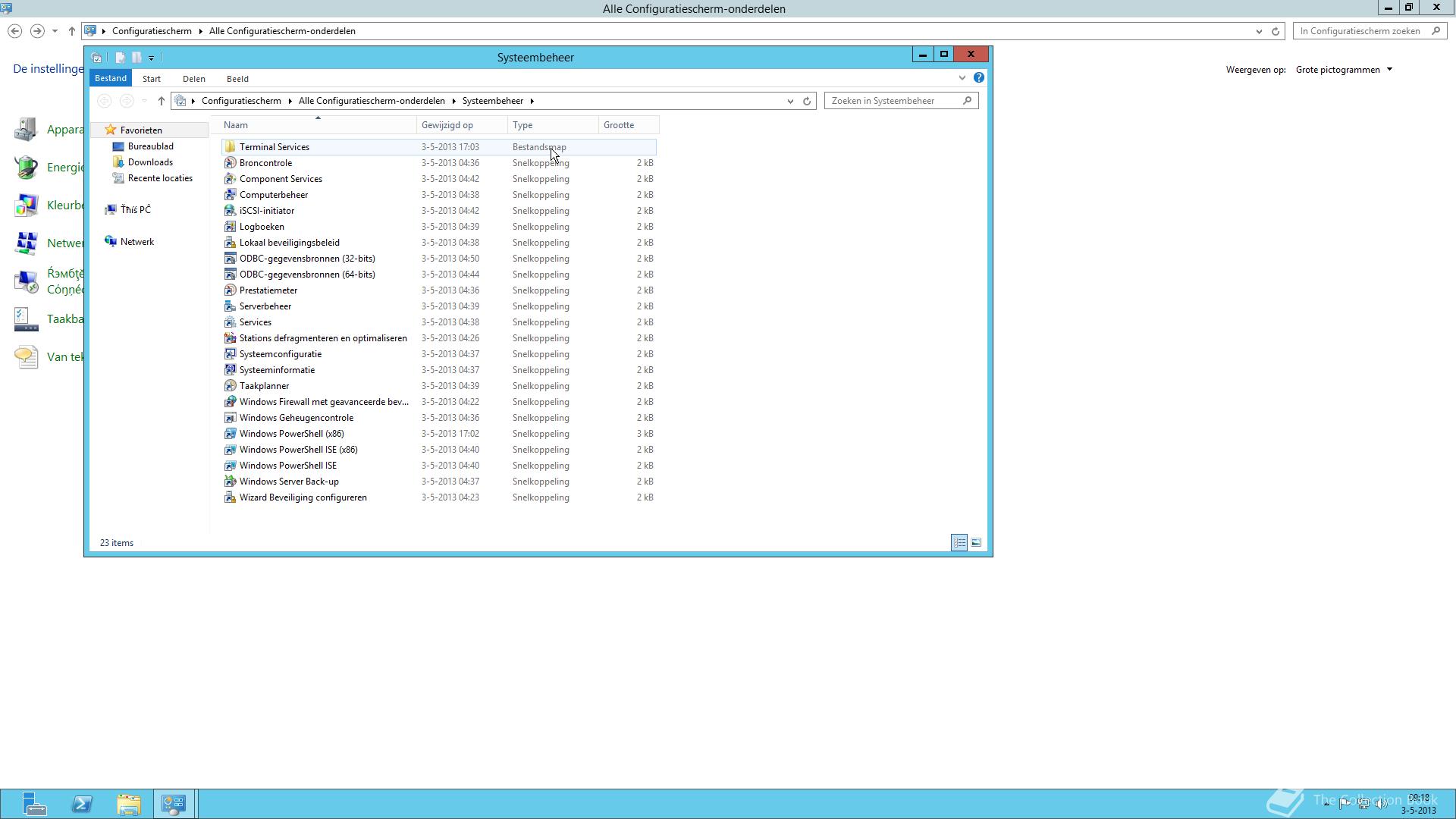Open Recente locaties in navigation pane
This screenshot has width=1456, height=819.
pyautogui.click(x=160, y=178)
